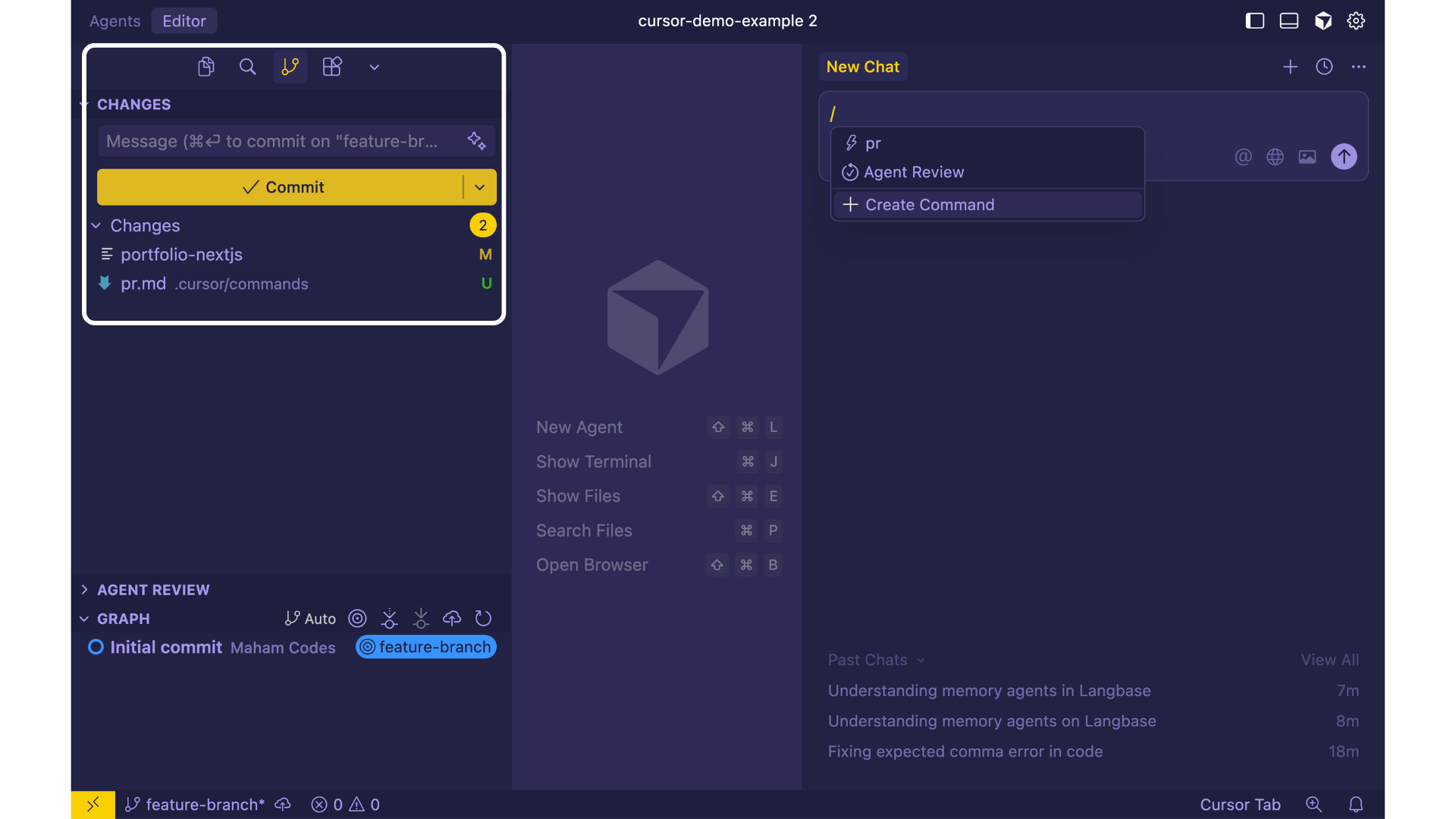Open the Source Control branch icon
The width and height of the screenshot is (1456, 819).
pos(290,67)
